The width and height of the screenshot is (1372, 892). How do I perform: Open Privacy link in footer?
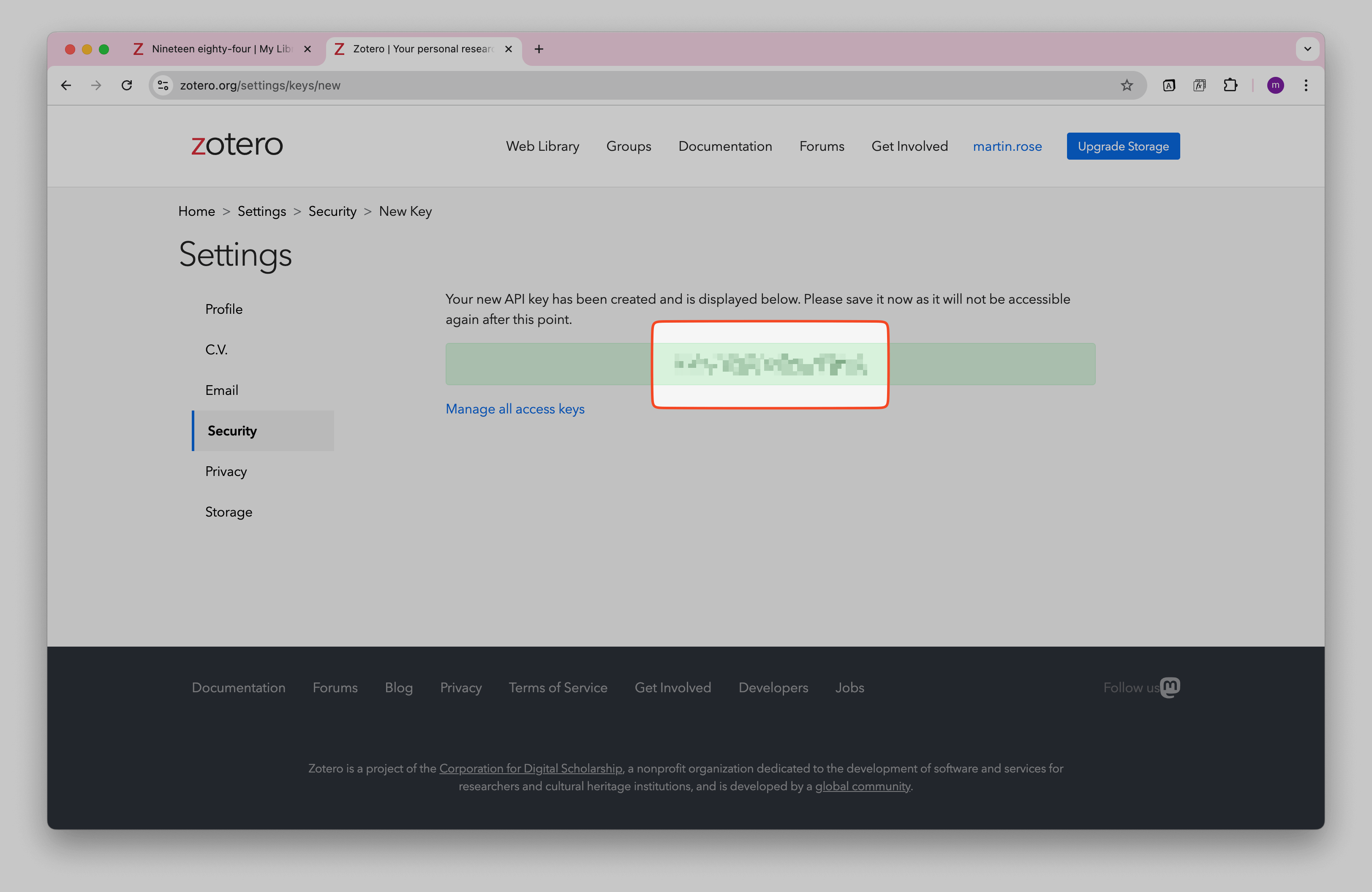pos(460,688)
